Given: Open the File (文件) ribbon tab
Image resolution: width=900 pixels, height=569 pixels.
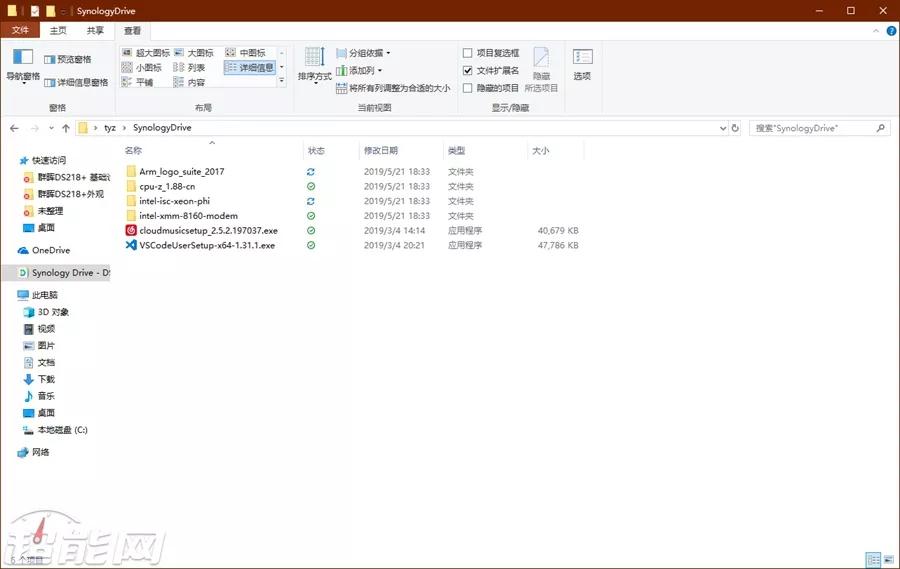Looking at the screenshot, I should click(20, 30).
